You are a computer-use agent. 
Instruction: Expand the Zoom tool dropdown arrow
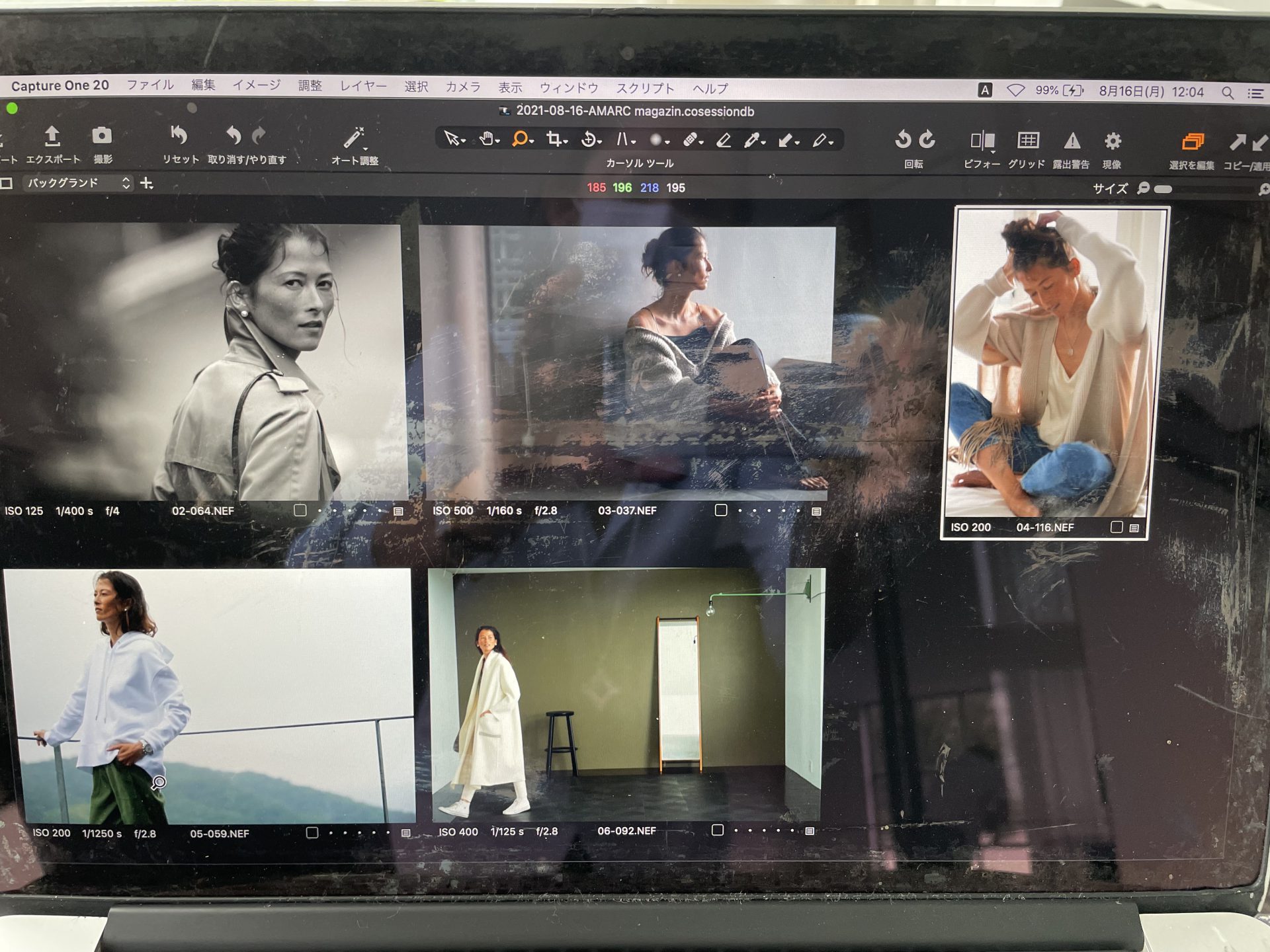click(x=532, y=142)
